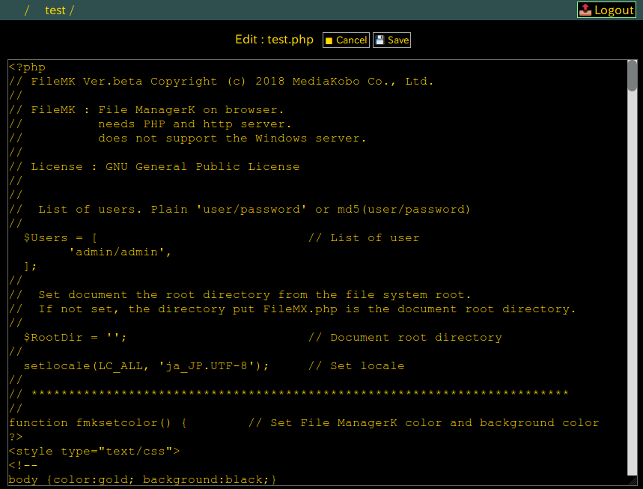Click the '$RootDir = '';' line
Image resolution: width=643 pixels, height=489 pixels.
point(75,338)
